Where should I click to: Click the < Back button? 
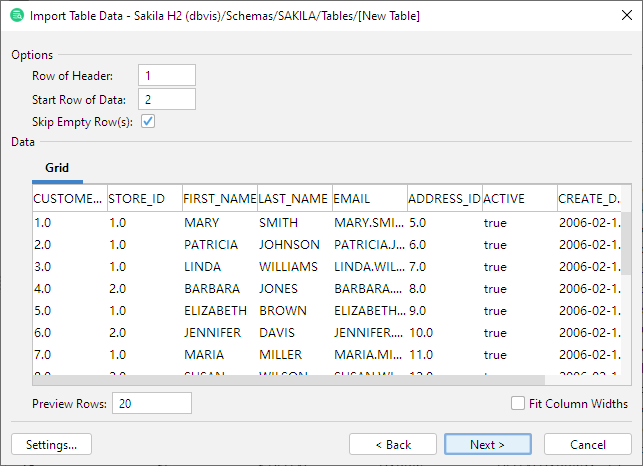tap(392, 444)
